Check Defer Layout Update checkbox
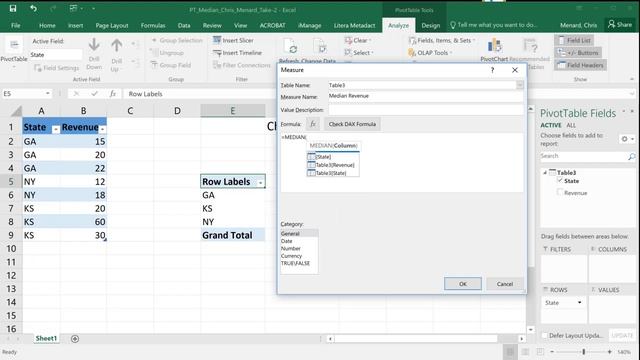This screenshot has width=640, height=360. click(544, 336)
